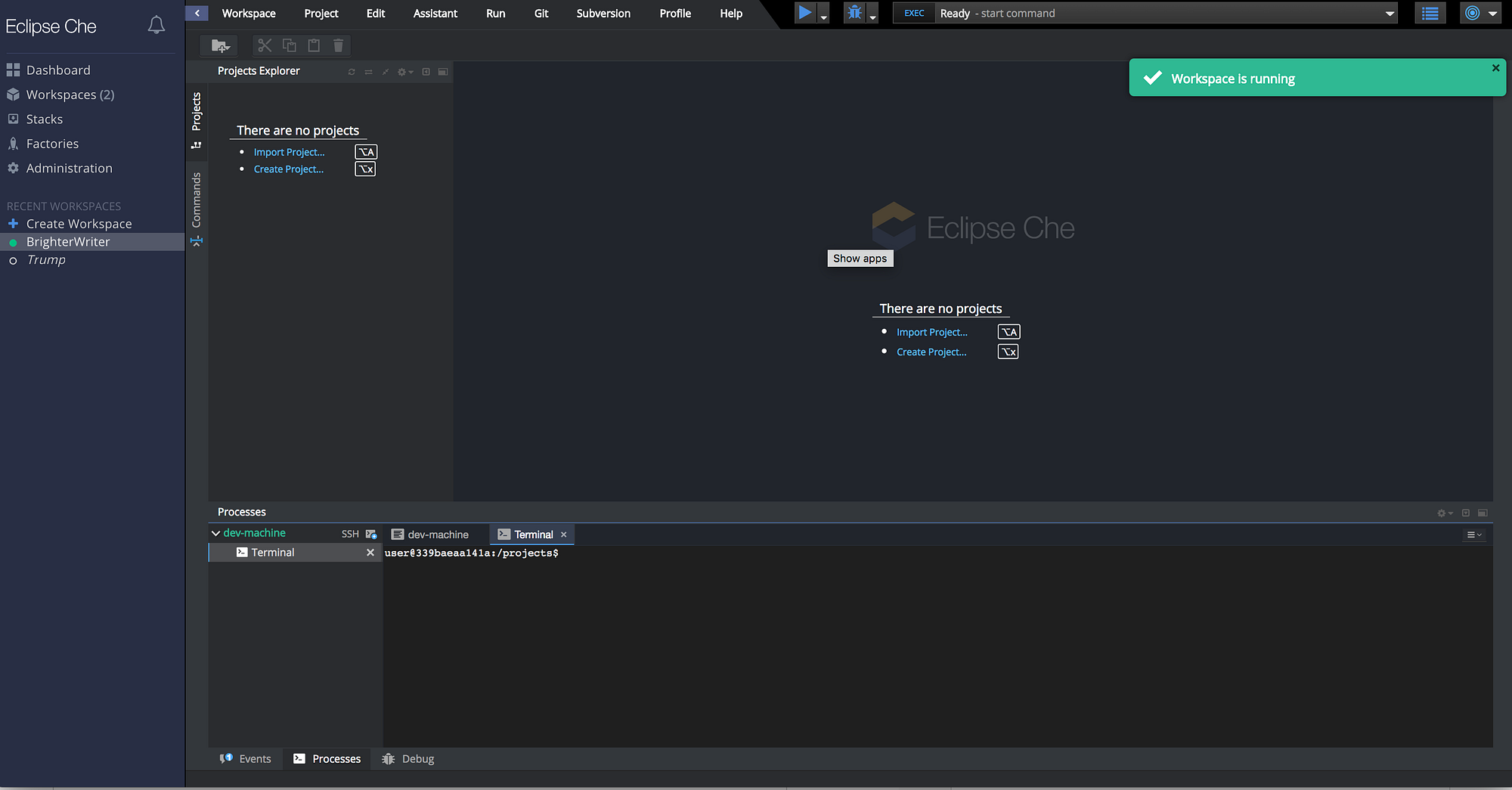Open the Workspace menu
This screenshot has height=790, width=1512.
click(249, 14)
